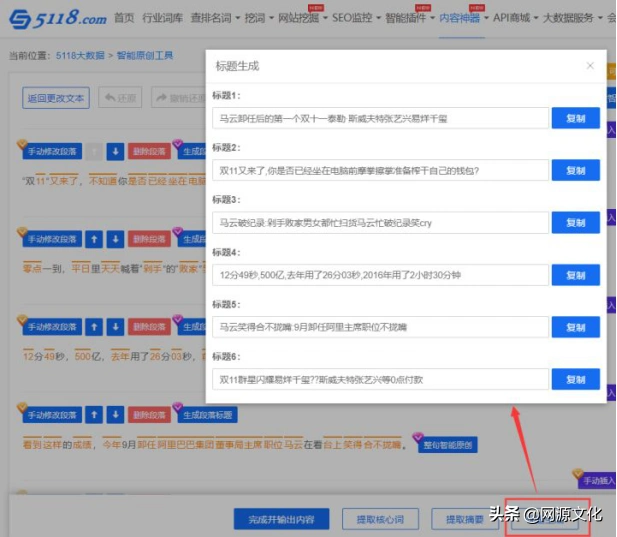Move the '零点一到' paragraph up

tap(94, 239)
